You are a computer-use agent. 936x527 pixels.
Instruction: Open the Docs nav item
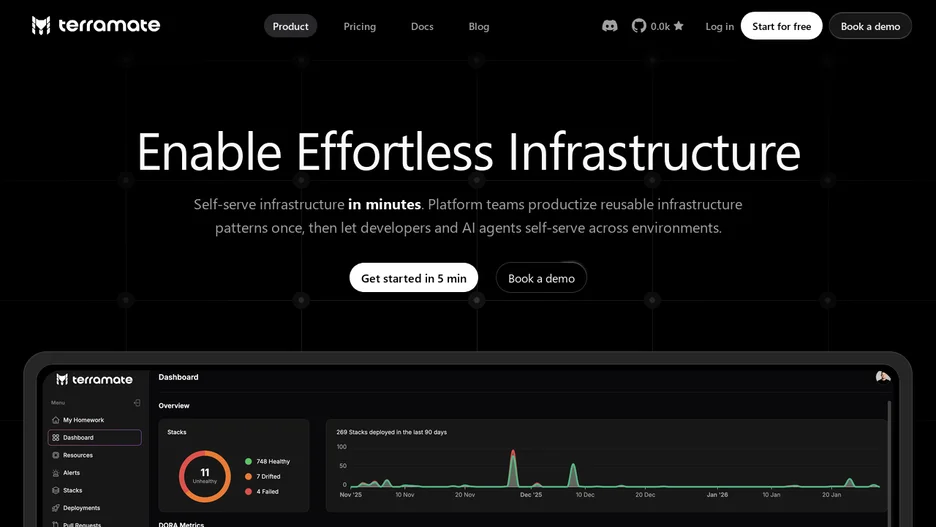422,26
